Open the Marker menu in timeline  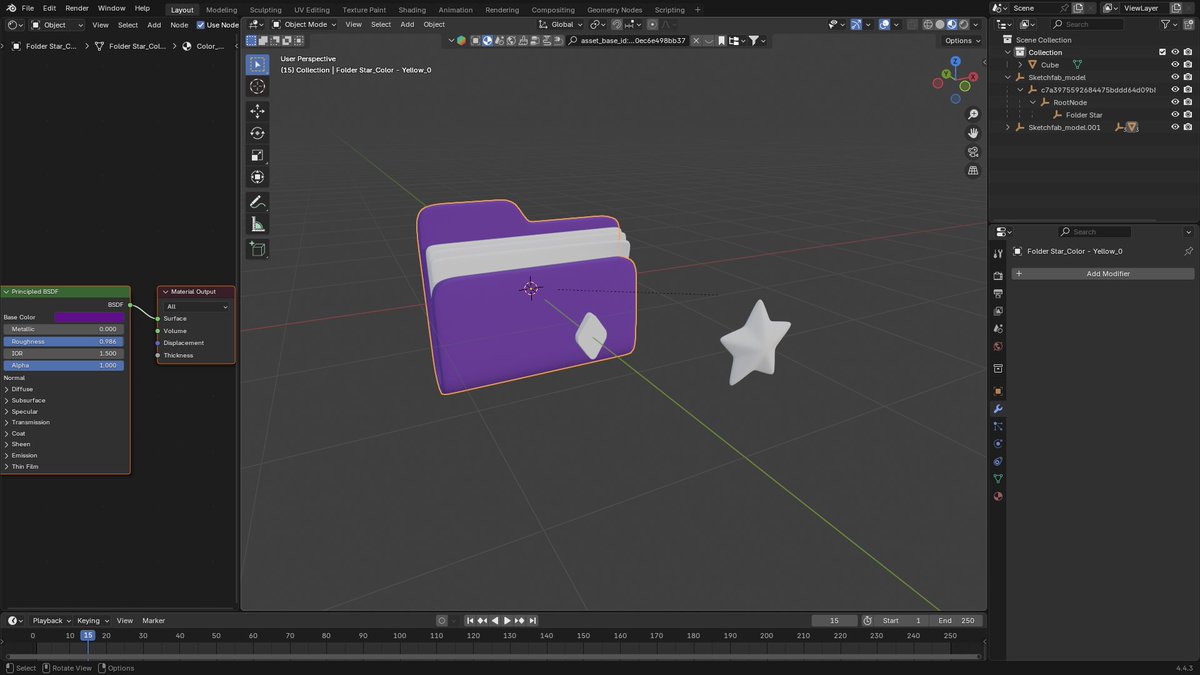tap(153, 621)
